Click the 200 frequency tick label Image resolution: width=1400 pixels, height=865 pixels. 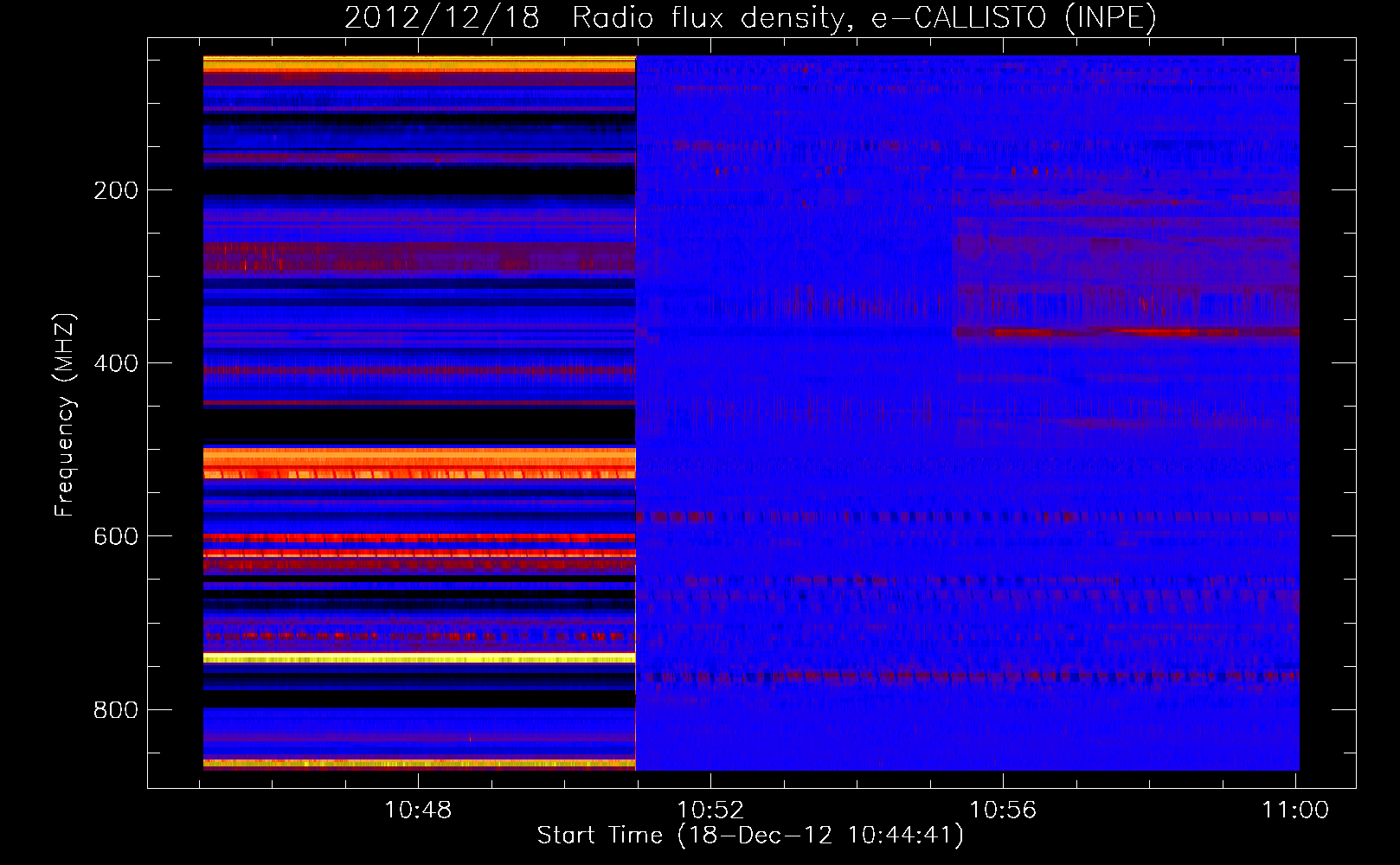116,190
